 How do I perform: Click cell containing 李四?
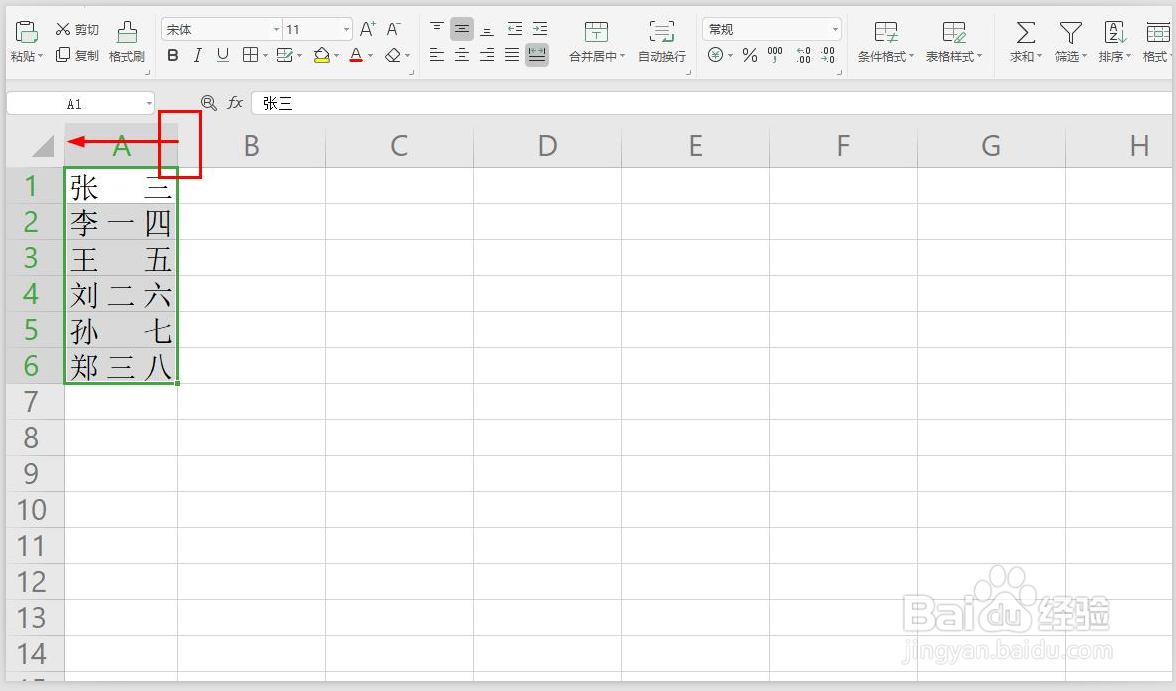tap(121, 222)
